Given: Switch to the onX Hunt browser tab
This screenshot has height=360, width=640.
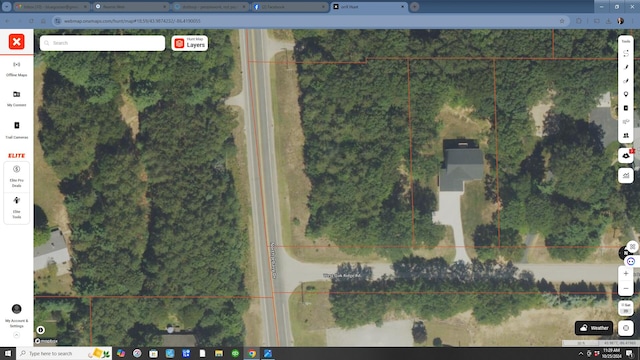Looking at the screenshot, I should tap(369, 7).
